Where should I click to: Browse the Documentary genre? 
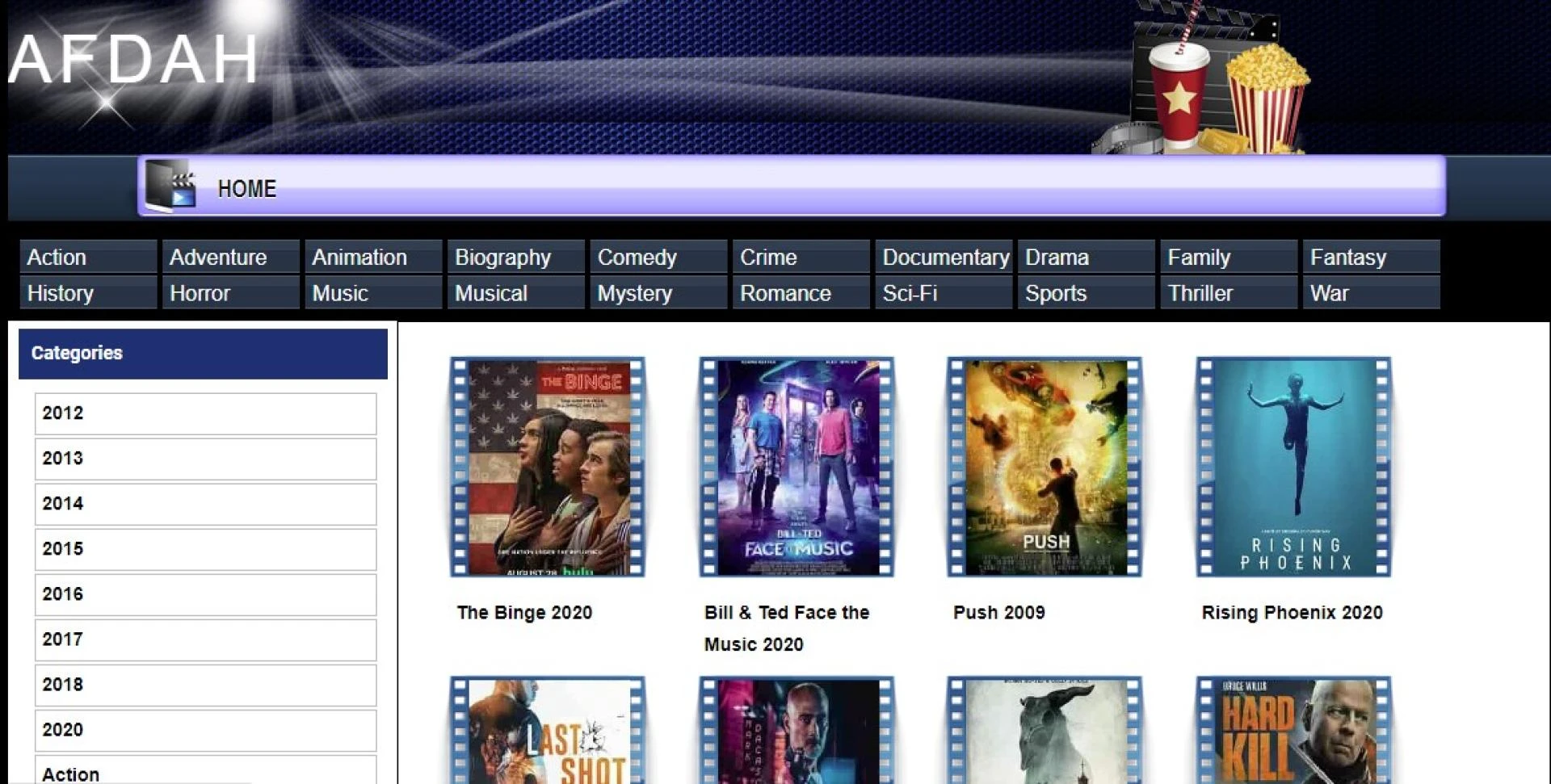pos(945,257)
